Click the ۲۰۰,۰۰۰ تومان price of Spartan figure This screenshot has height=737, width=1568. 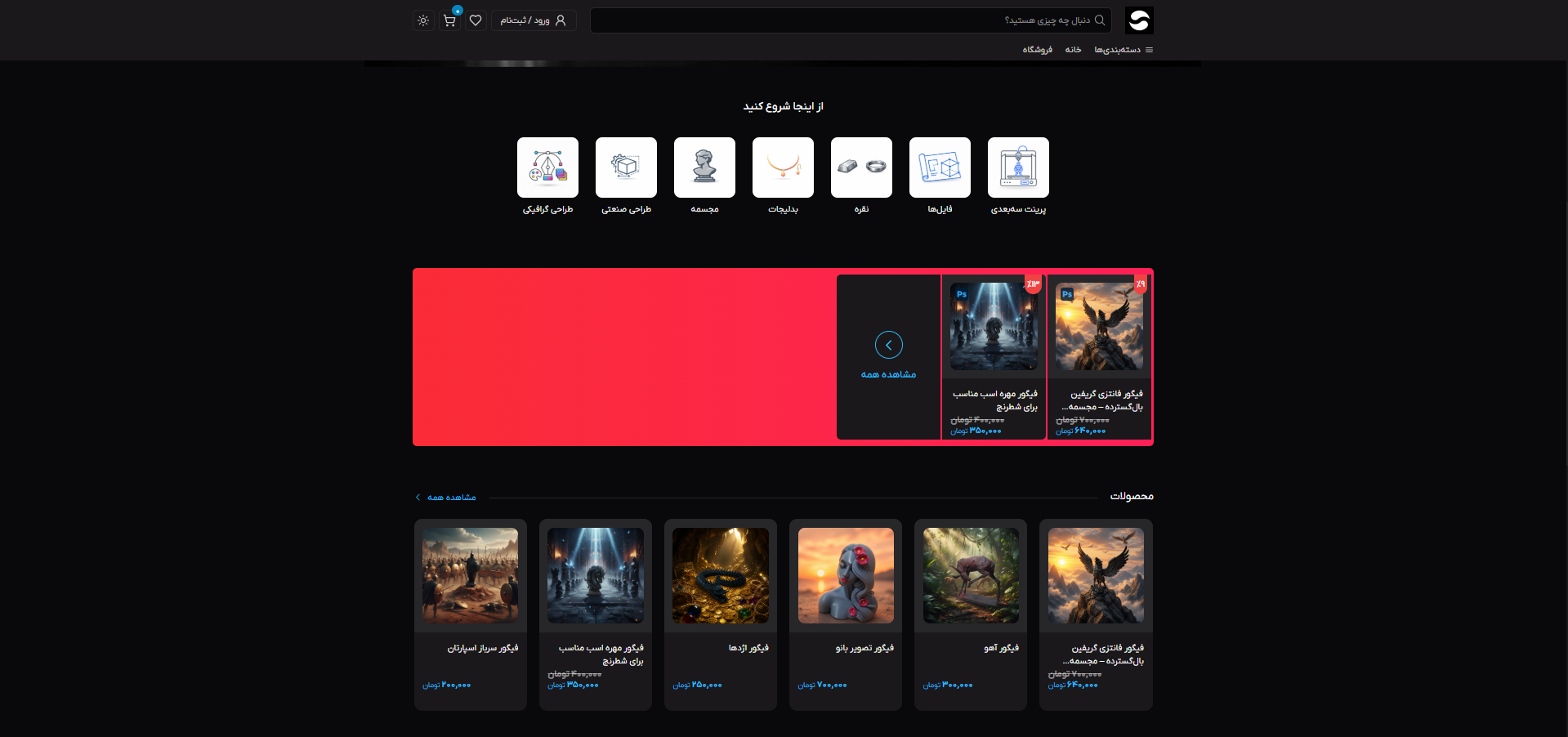(x=447, y=686)
